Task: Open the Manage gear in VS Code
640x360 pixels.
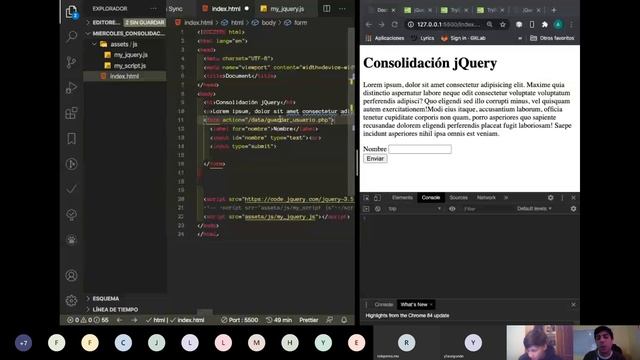Action: click(x=71, y=300)
